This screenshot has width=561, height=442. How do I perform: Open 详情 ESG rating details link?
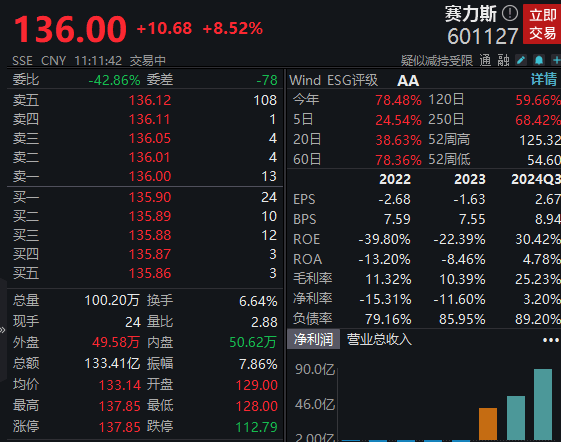point(544,79)
